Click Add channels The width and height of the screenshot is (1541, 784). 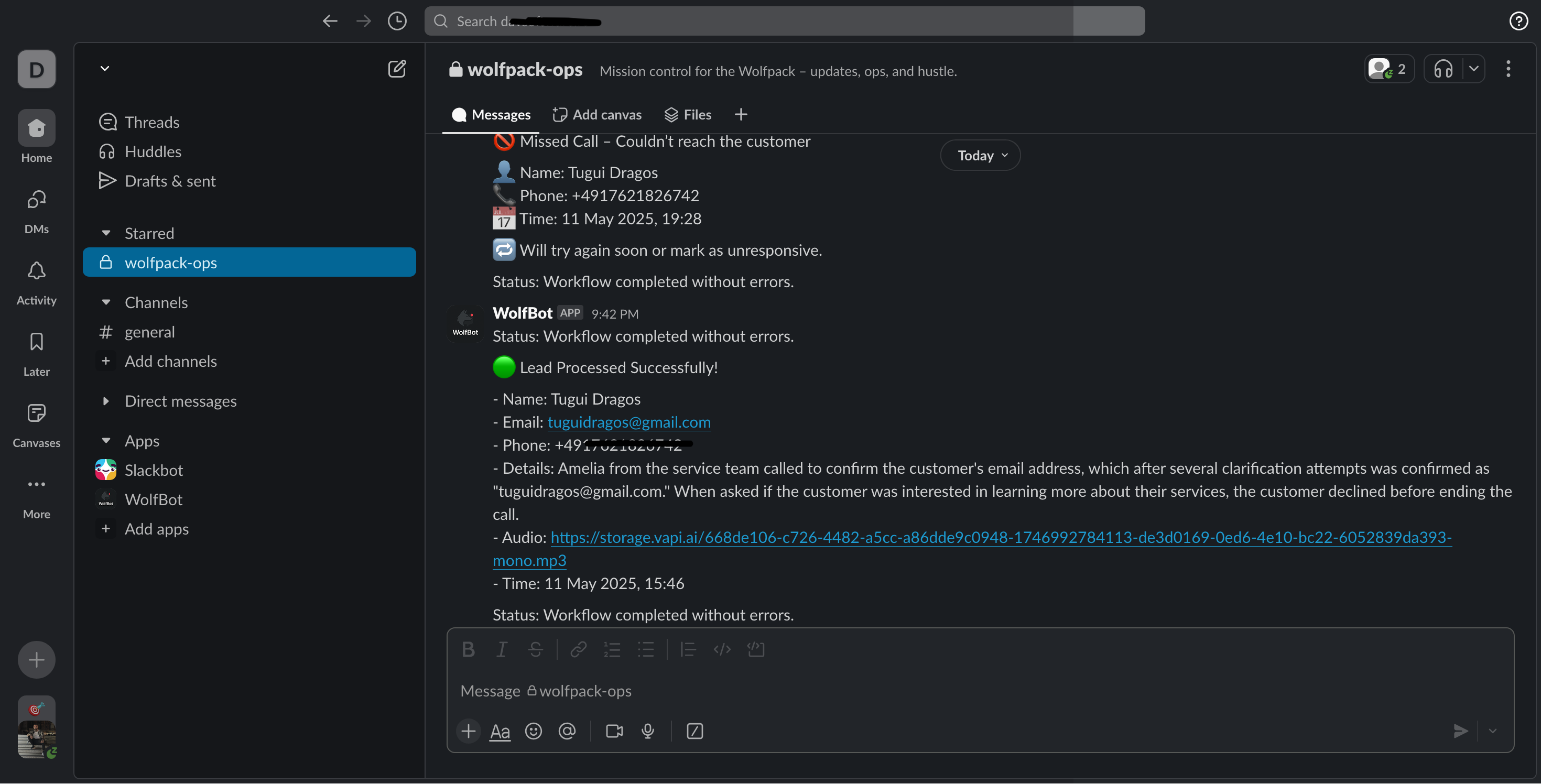pyautogui.click(x=249, y=361)
